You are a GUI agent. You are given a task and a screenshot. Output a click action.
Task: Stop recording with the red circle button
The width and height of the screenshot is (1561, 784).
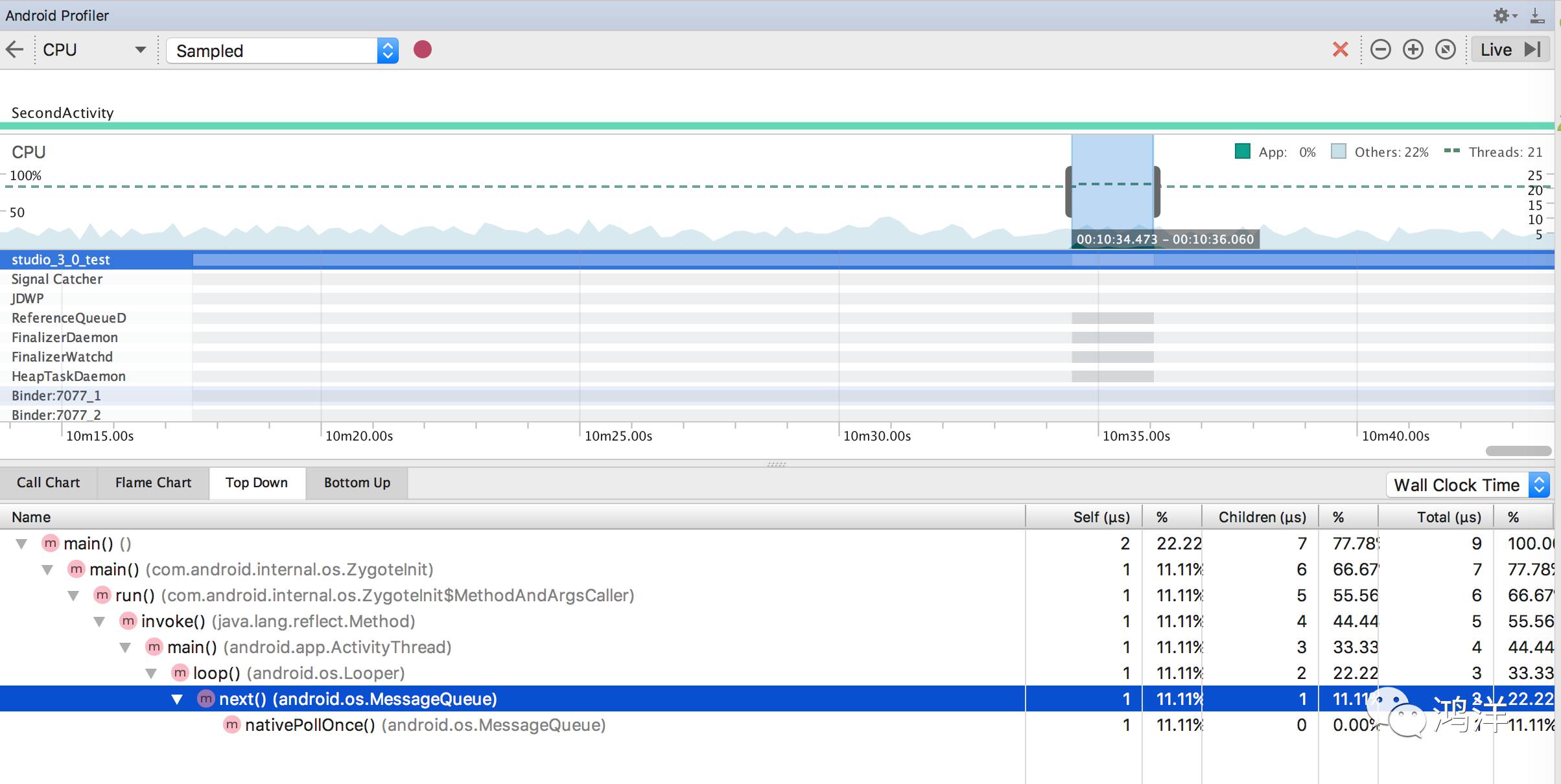click(423, 50)
